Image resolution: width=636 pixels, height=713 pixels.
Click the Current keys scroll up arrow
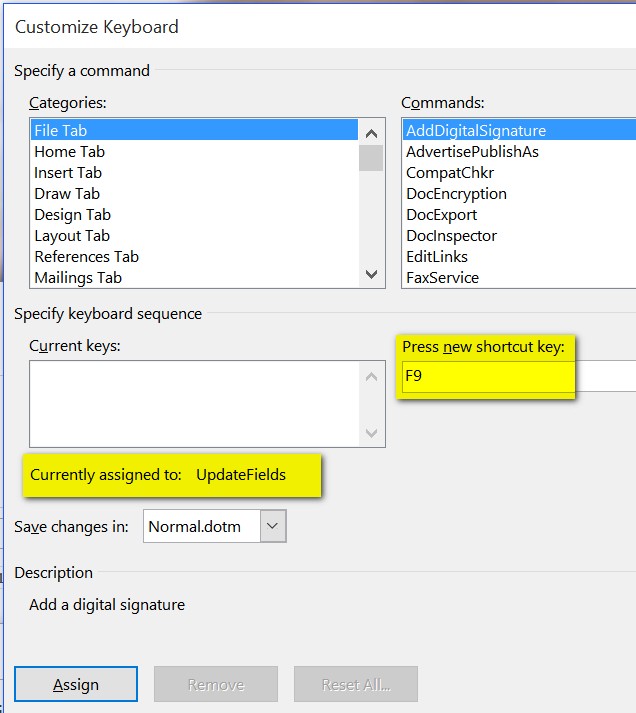(x=371, y=376)
